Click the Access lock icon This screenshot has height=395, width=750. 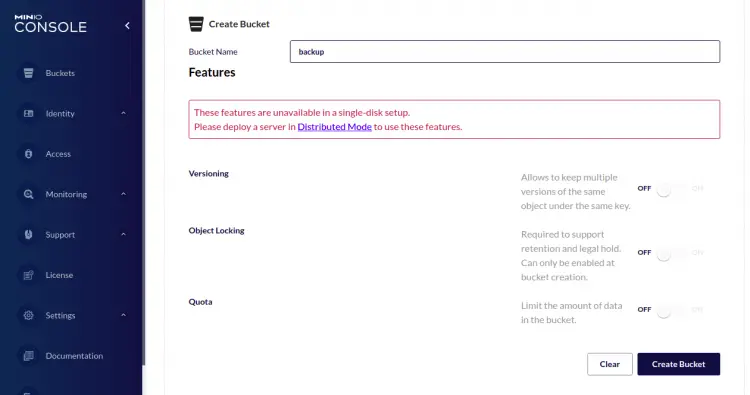[x=28, y=154]
